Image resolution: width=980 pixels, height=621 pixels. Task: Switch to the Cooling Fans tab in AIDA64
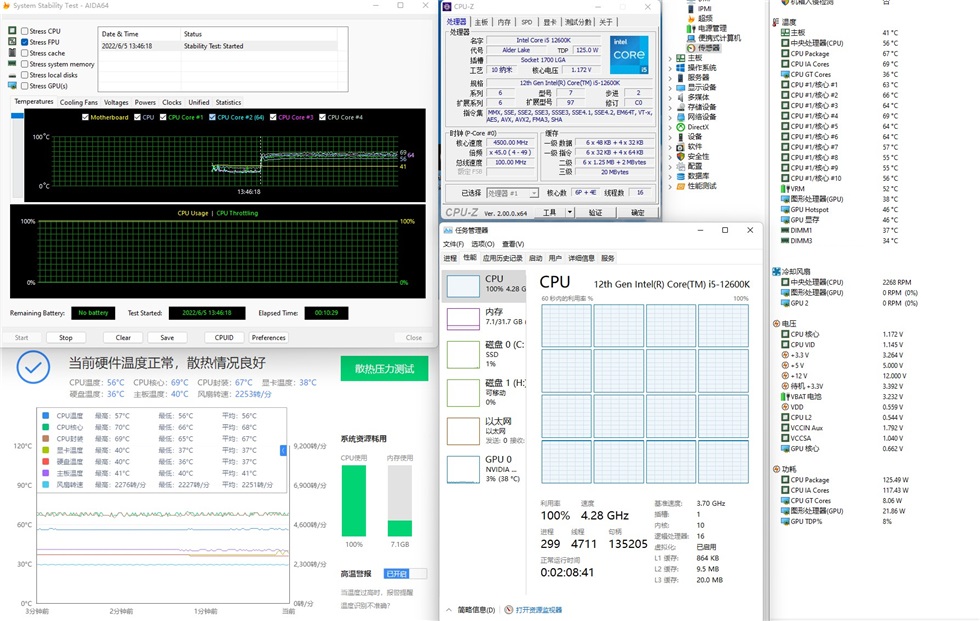click(x=79, y=102)
